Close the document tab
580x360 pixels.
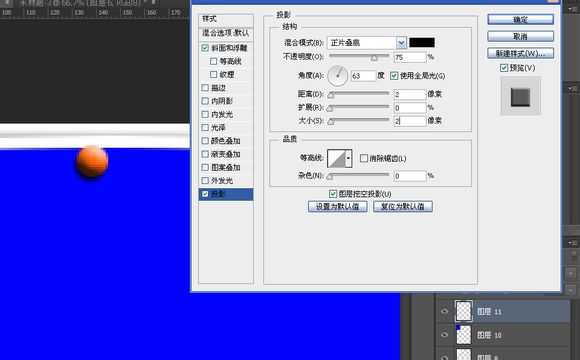coord(153,2)
